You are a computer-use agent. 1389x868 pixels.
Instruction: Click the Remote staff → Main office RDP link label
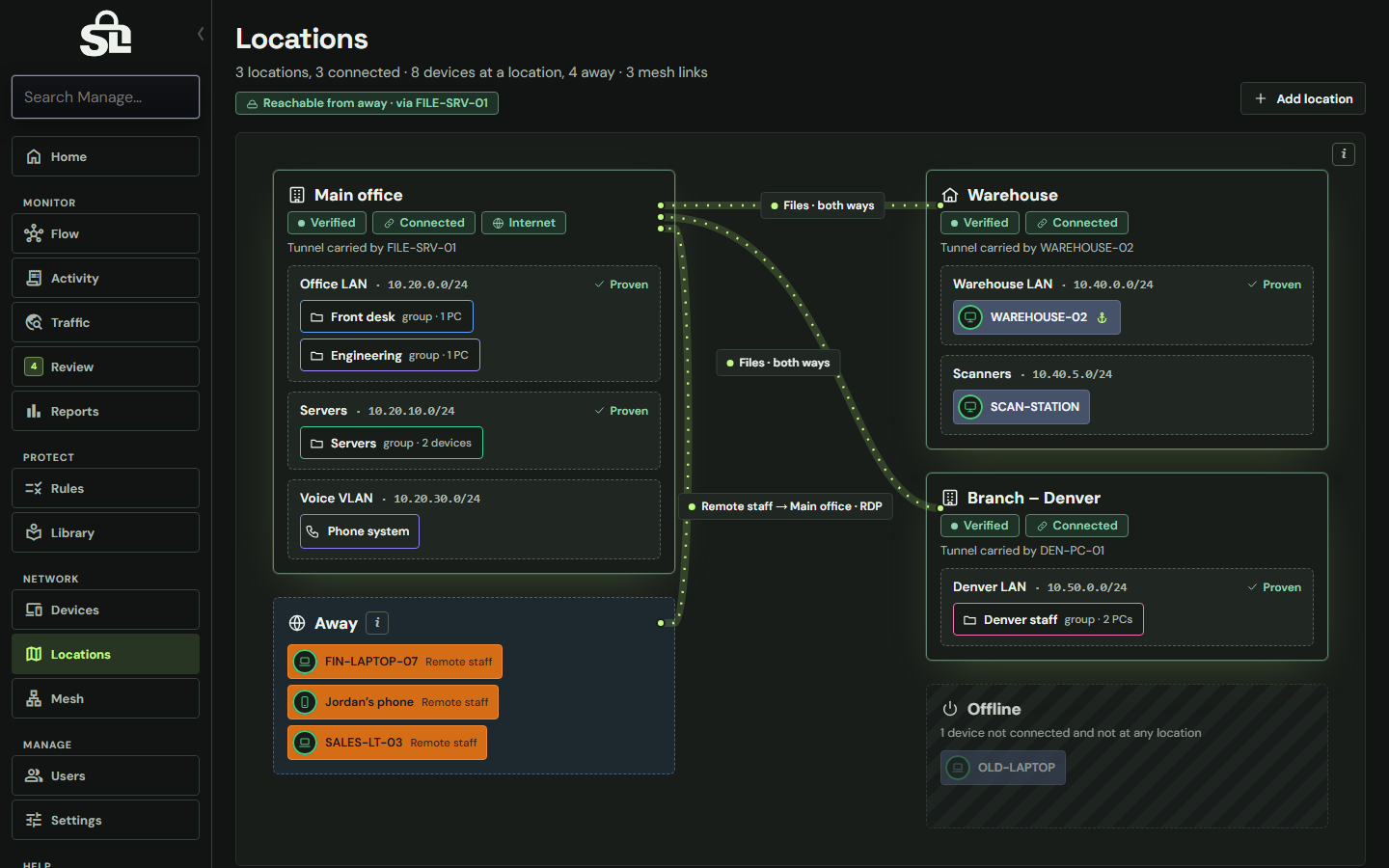coord(786,506)
